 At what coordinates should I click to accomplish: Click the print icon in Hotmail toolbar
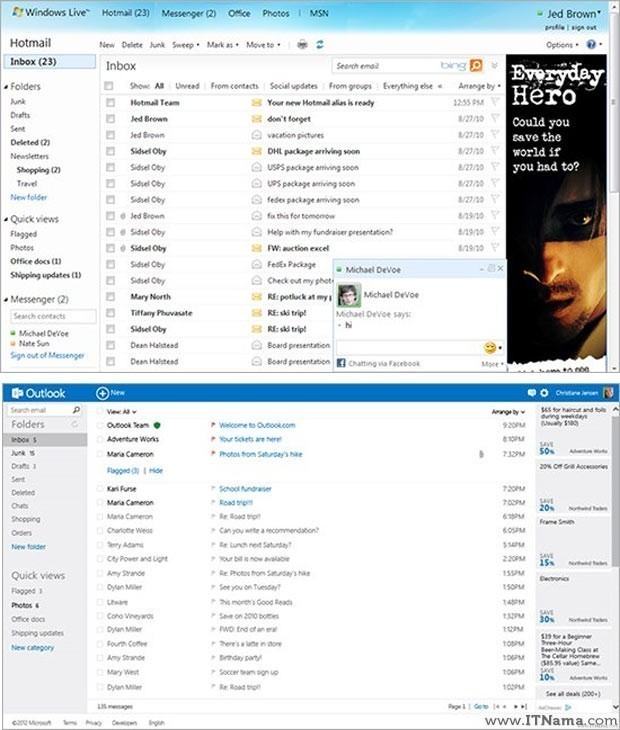pos(303,45)
